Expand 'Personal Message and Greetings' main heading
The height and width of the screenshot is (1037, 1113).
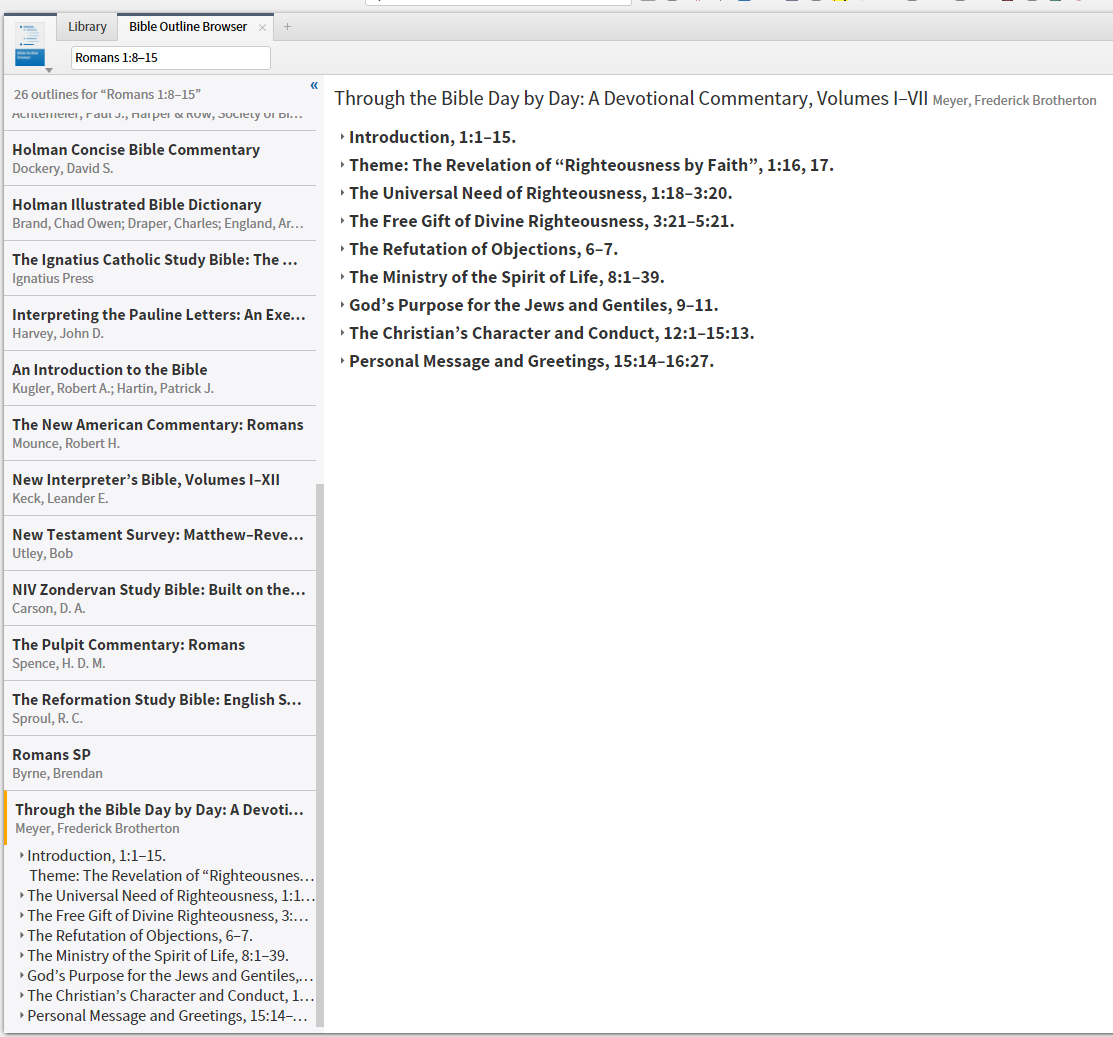(x=342, y=361)
